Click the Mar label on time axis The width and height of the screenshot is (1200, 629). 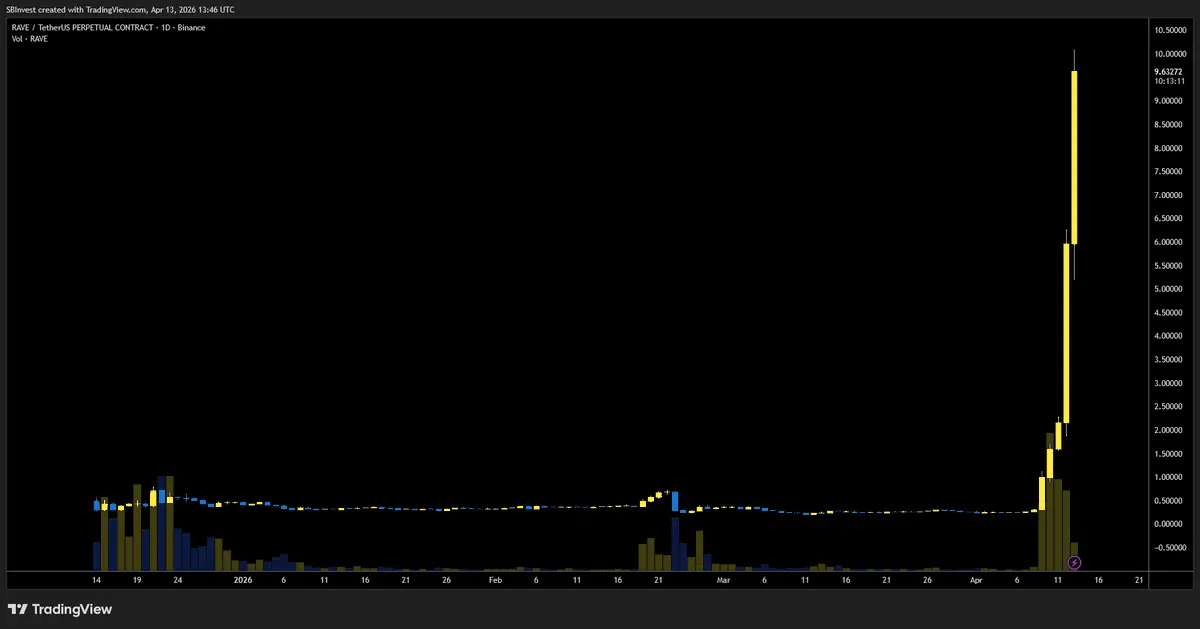[x=724, y=579]
